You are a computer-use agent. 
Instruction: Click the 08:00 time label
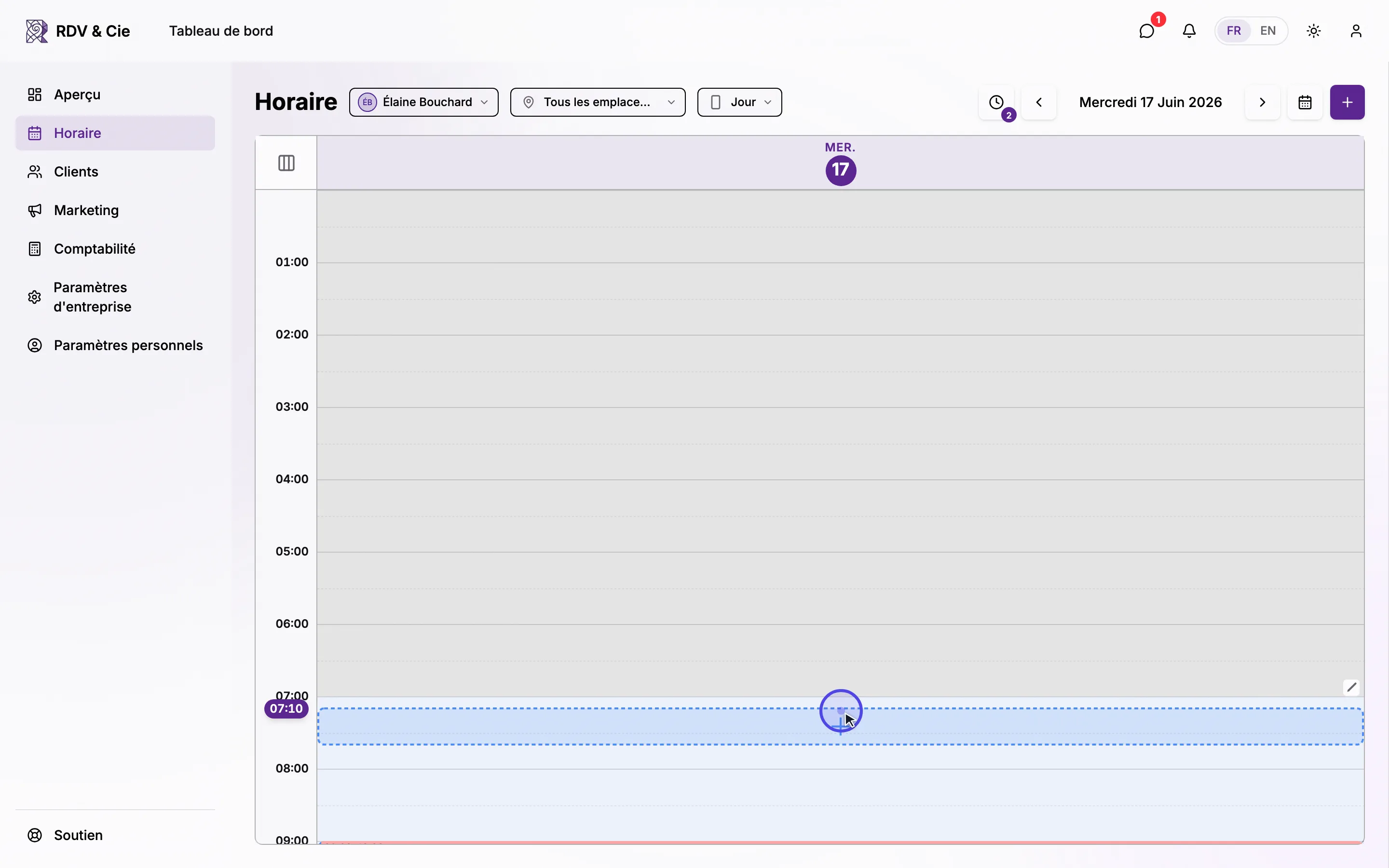[292, 768]
